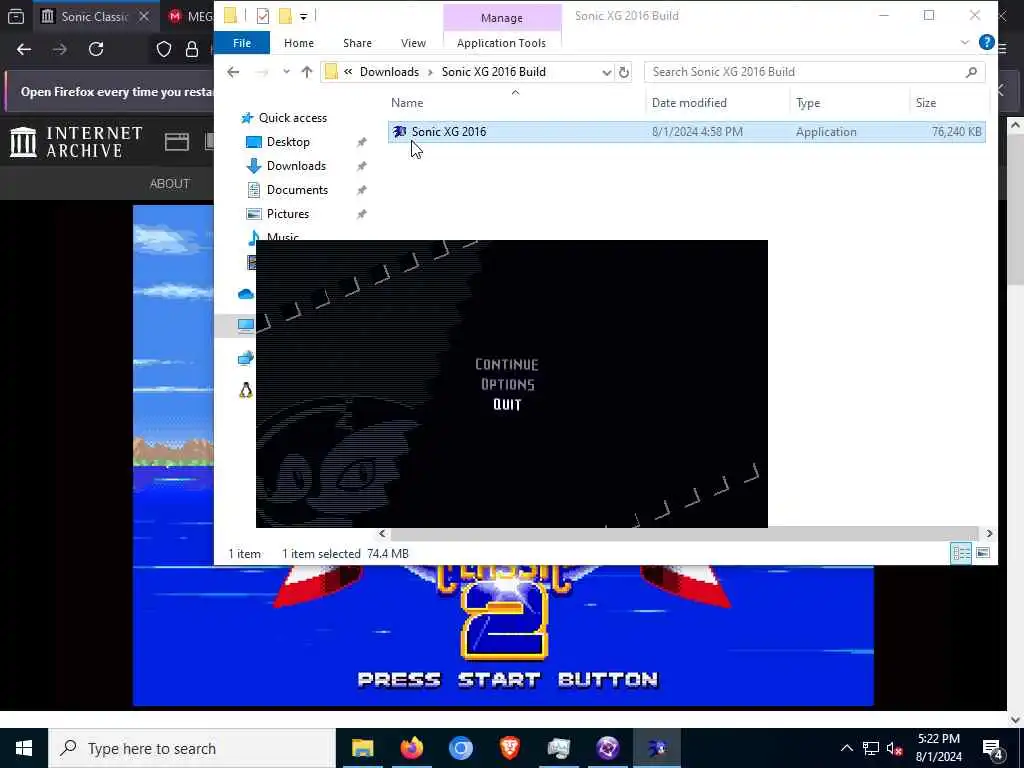
Task: Click the Sonic game taskbar icon
Action: point(657,748)
